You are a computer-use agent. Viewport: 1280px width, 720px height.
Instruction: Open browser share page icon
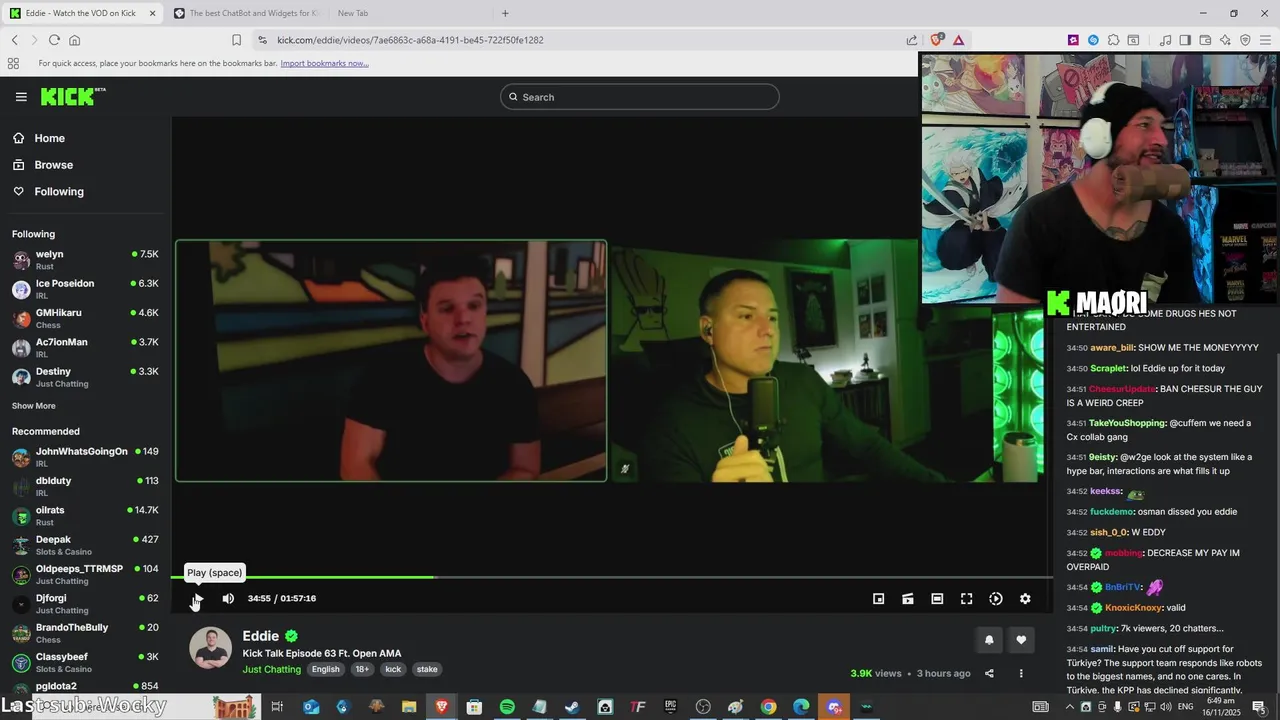coord(912,40)
